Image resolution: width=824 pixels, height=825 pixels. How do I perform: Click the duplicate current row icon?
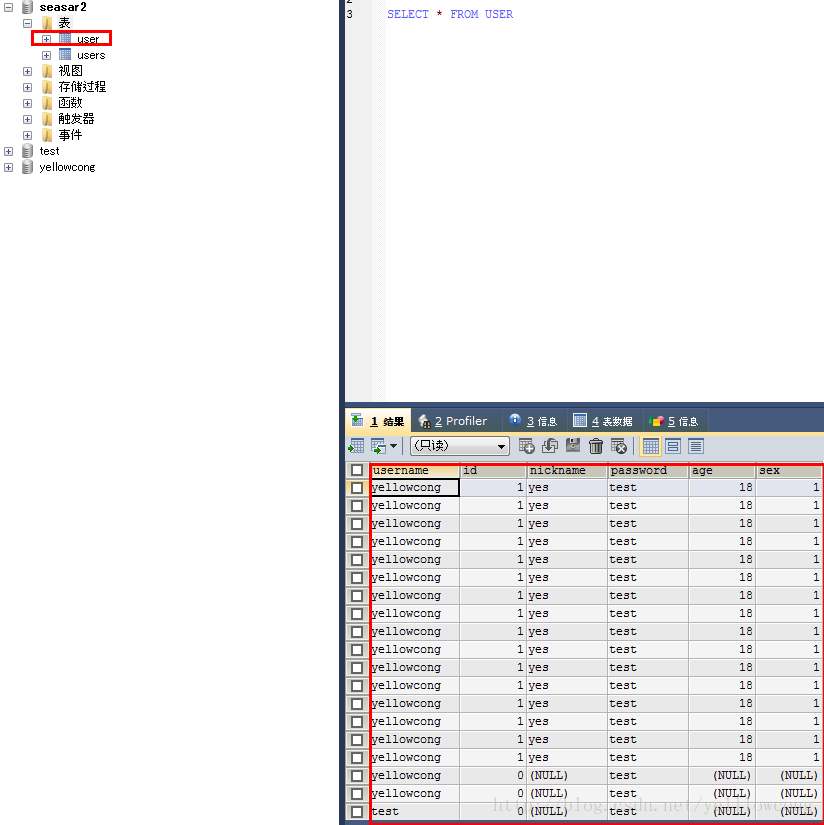point(550,446)
